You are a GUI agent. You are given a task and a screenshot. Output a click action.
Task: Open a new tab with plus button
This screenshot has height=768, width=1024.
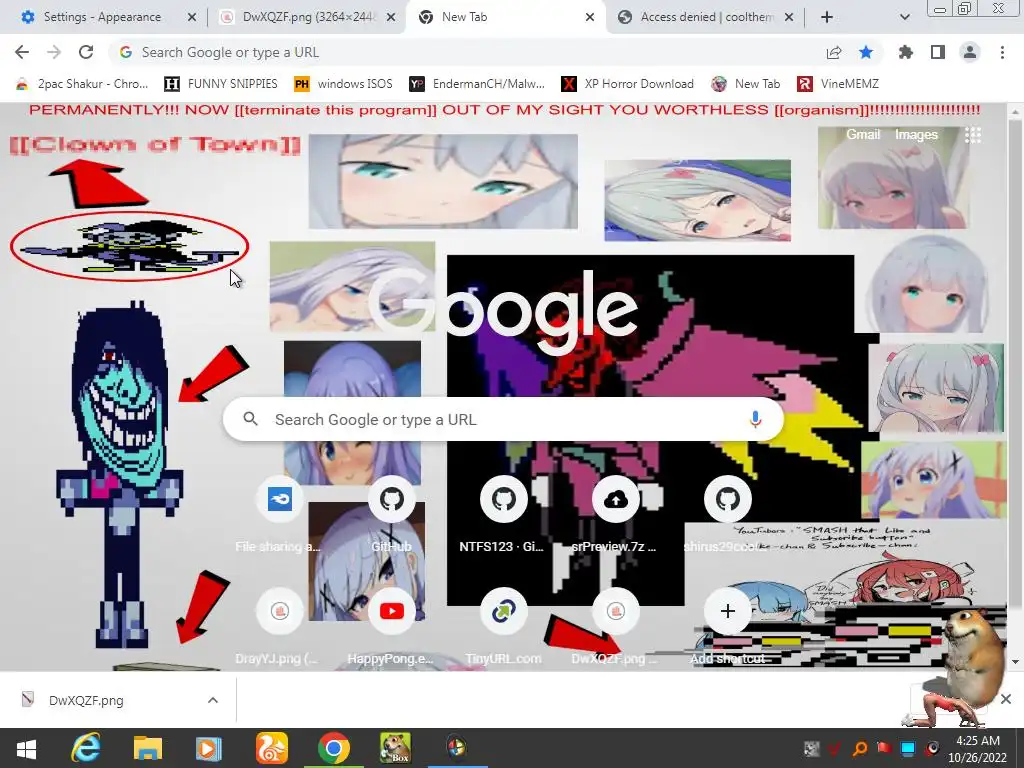[x=827, y=17]
